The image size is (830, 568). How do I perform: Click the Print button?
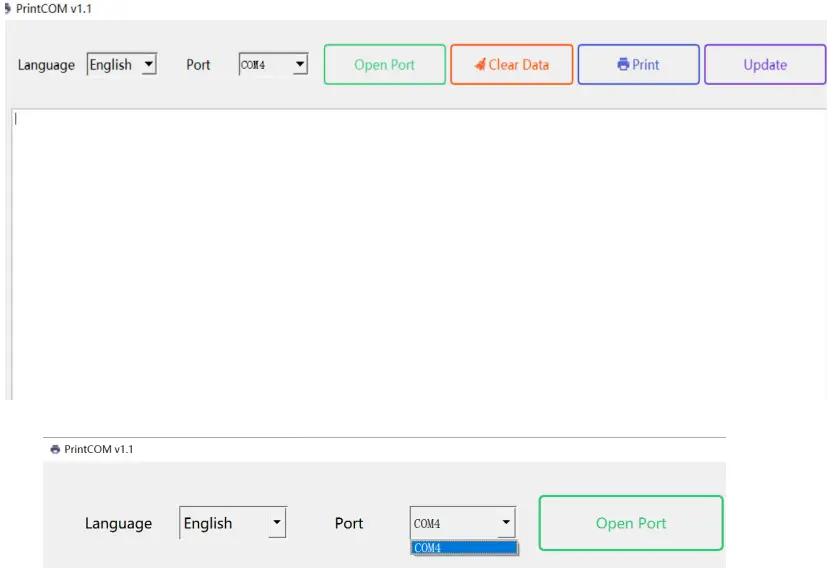coord(638,65)
